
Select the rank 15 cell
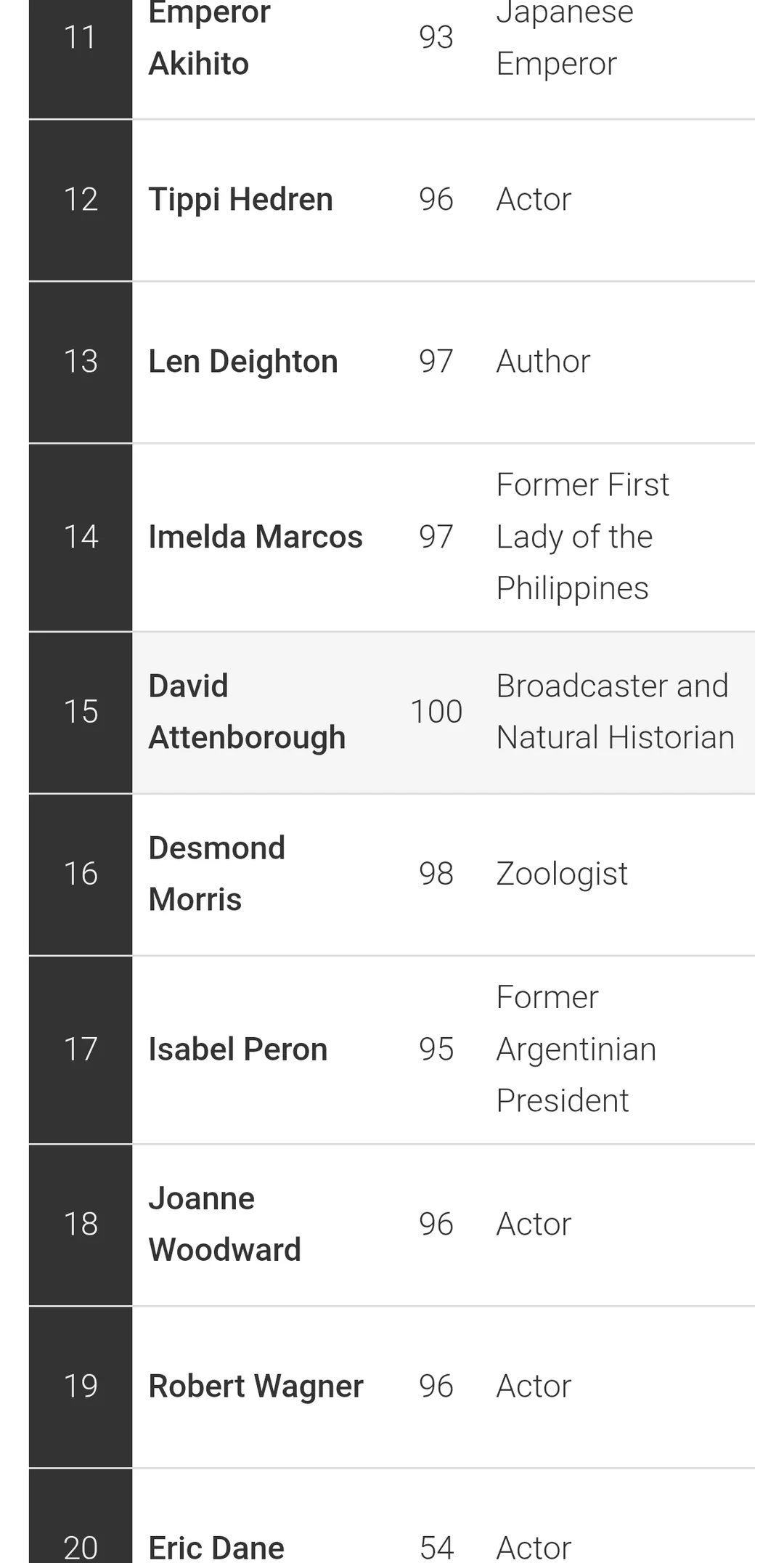point(81,712)
